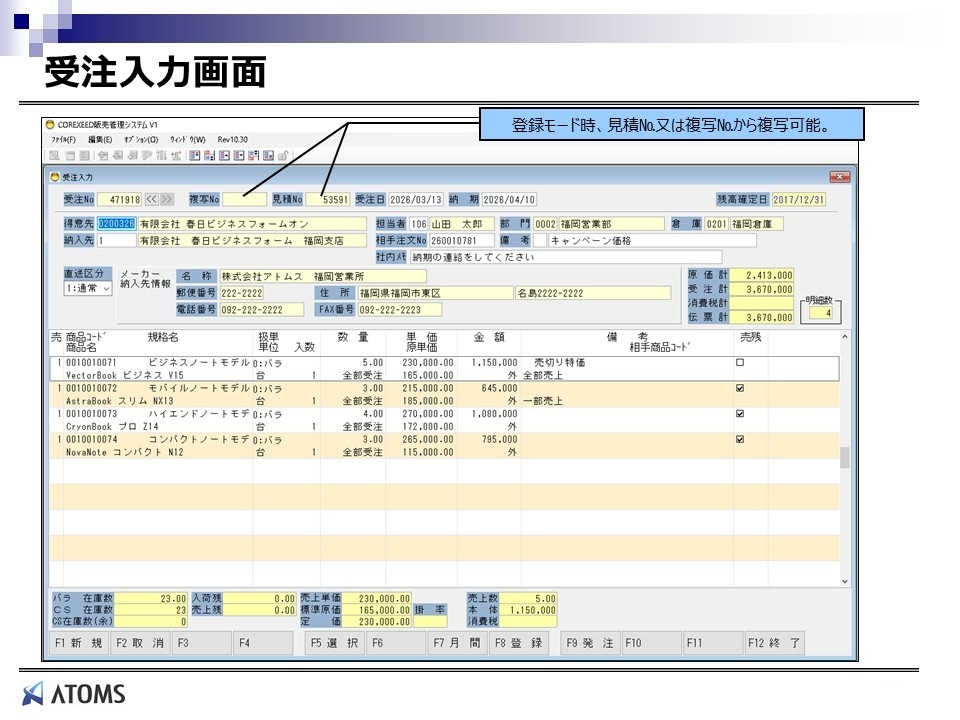Click the F12 終了 button
The width and height of the screenshot is (960, 720).
pyautogui.click(x=773, y=643)
